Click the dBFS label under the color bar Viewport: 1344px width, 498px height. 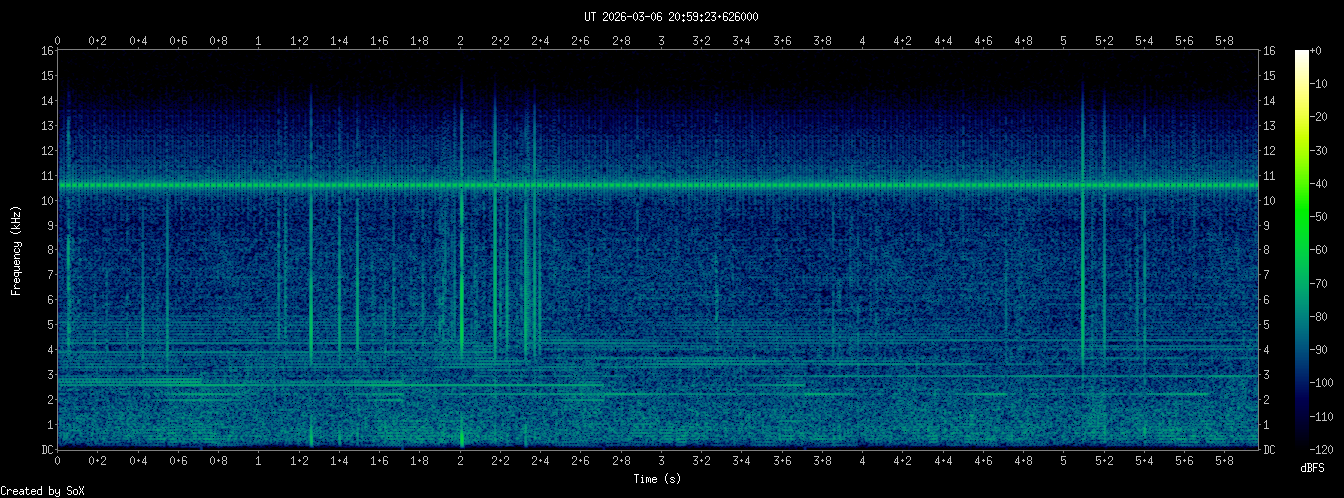pyautogui.click(x=1313, y=468)
